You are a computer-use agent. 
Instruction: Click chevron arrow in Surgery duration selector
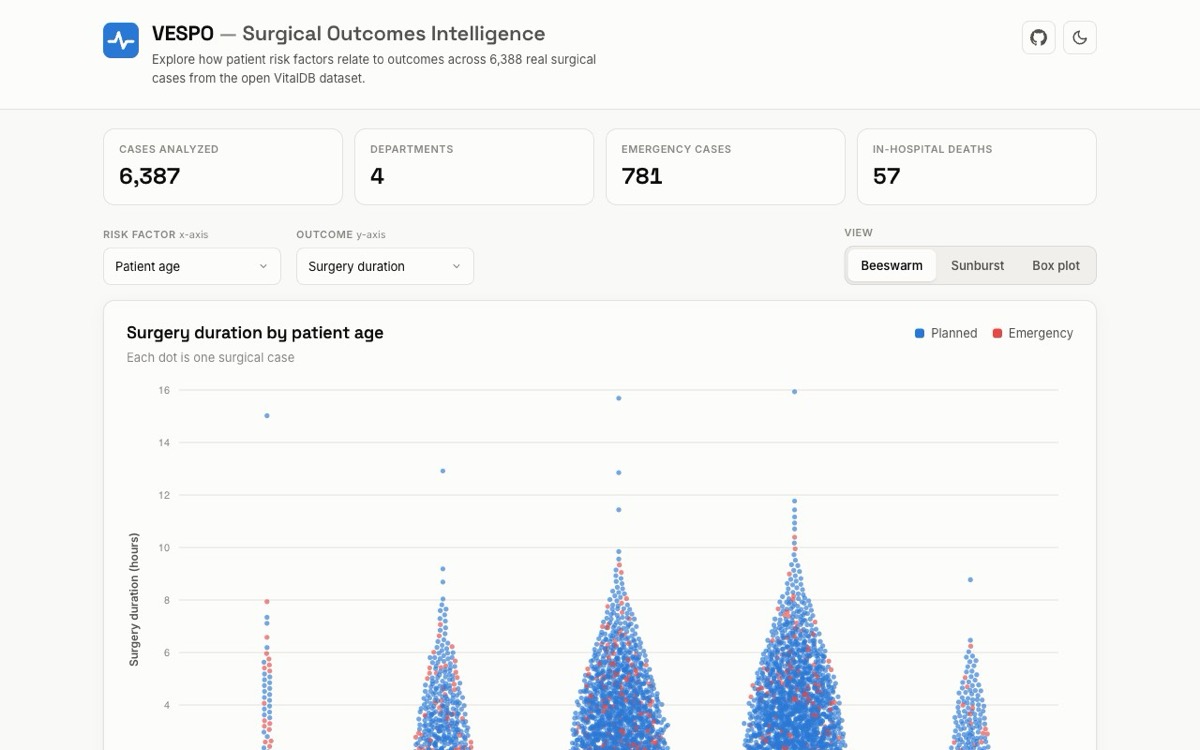[x=456, y=266]
